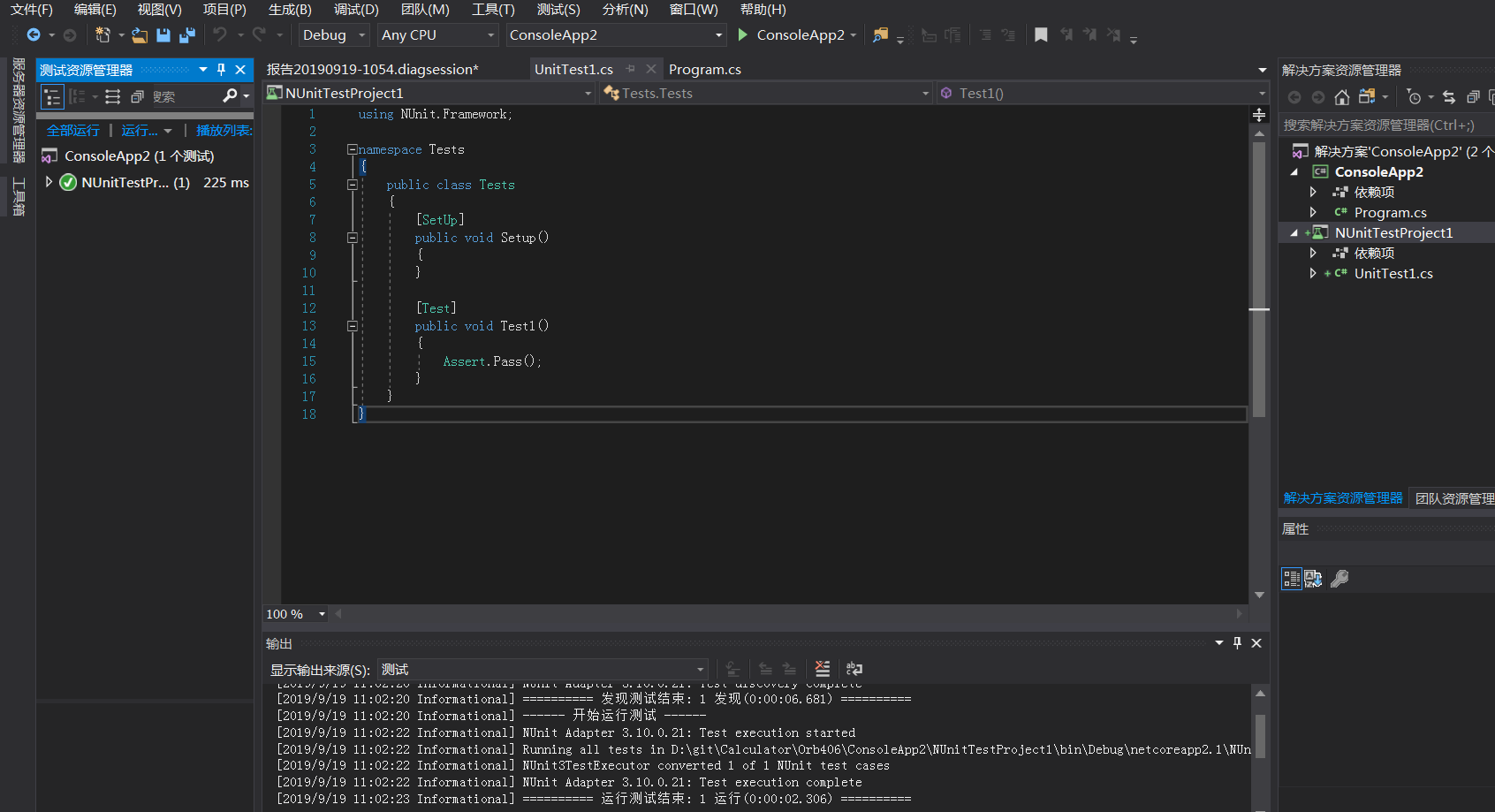The height and width of the screenshot is (812, 1495).
Task: Toggle Word Wrap icon in Output panel
Action: click(x=854, y=669)
